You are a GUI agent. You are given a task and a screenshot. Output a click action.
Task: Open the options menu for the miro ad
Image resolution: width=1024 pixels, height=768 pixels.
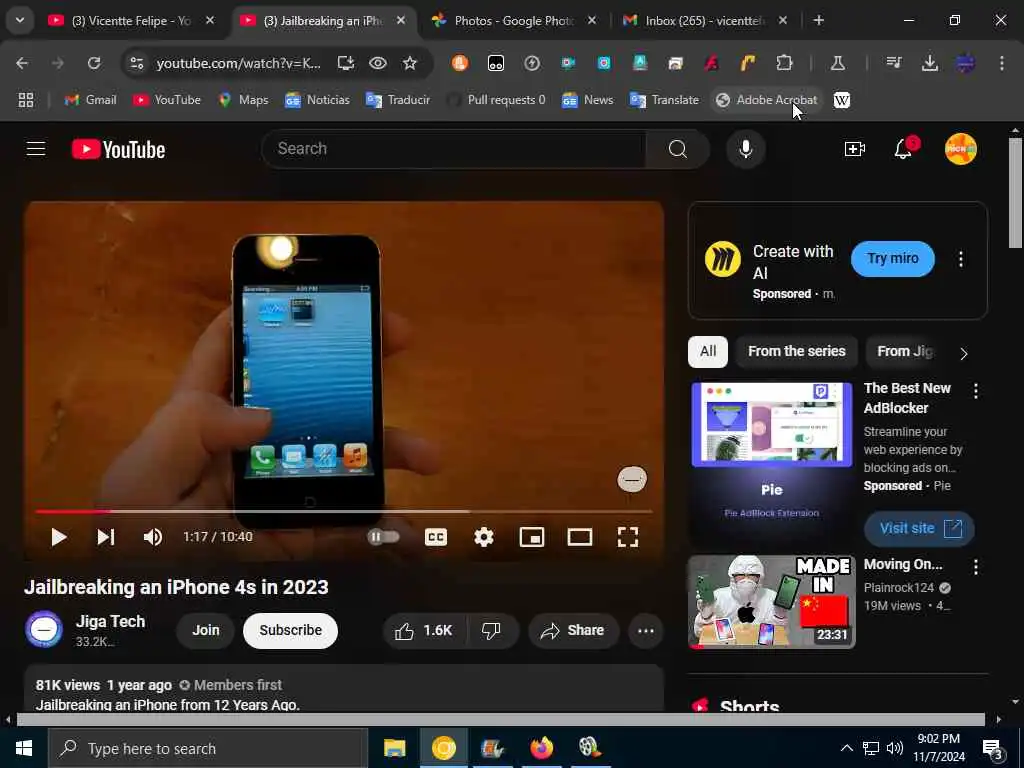click(x=961, y=259)
